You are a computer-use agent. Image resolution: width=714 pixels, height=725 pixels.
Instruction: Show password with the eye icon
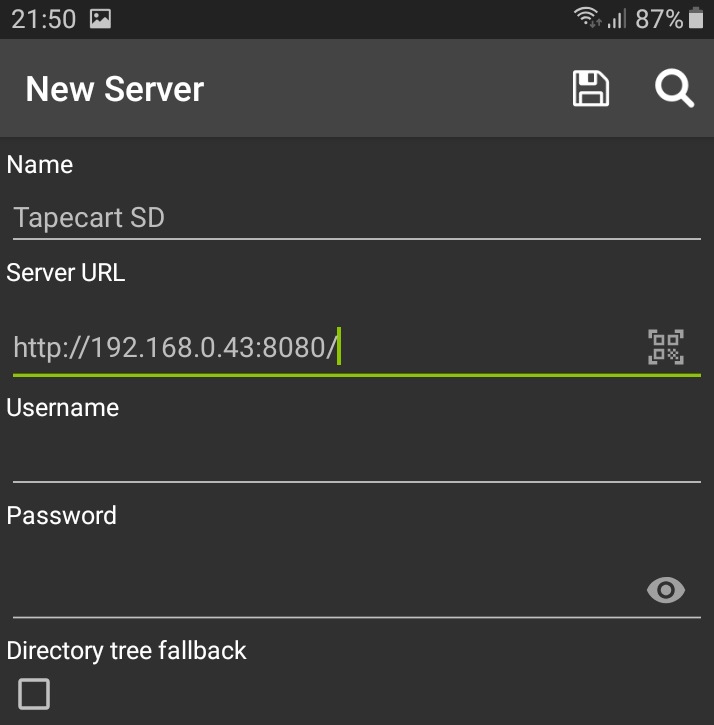pyautogui.click(x=665, y=590)
